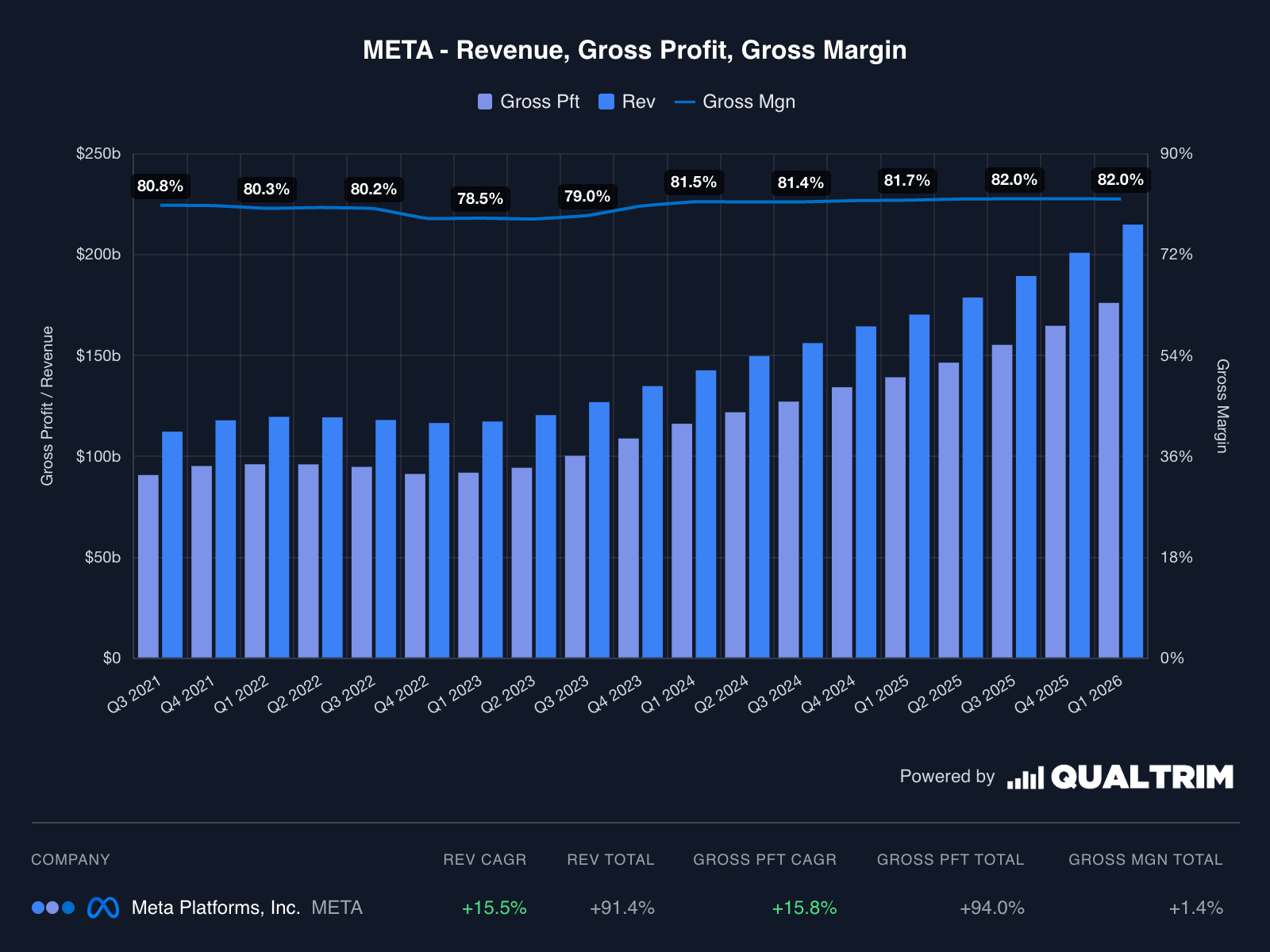Click the Q1 2024 x-axis label
This screenshot has width=1270, height=952.
[x=668, y=693]
